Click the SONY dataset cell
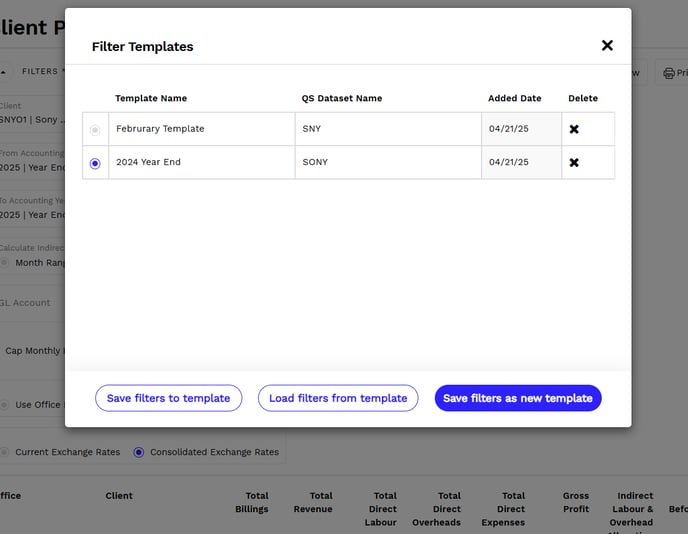 click(x=388, y=162)
